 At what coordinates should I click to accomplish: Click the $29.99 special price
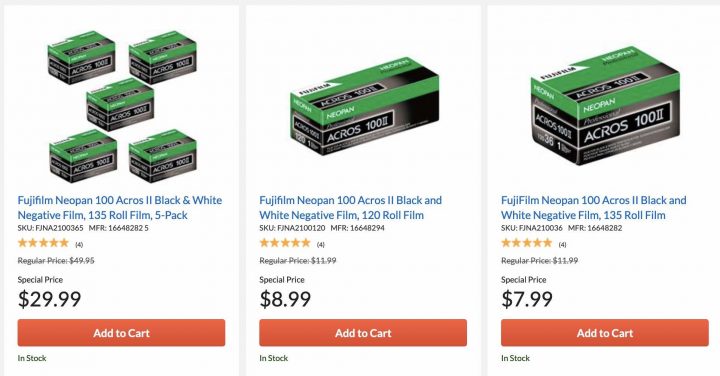tap(49, 299)
